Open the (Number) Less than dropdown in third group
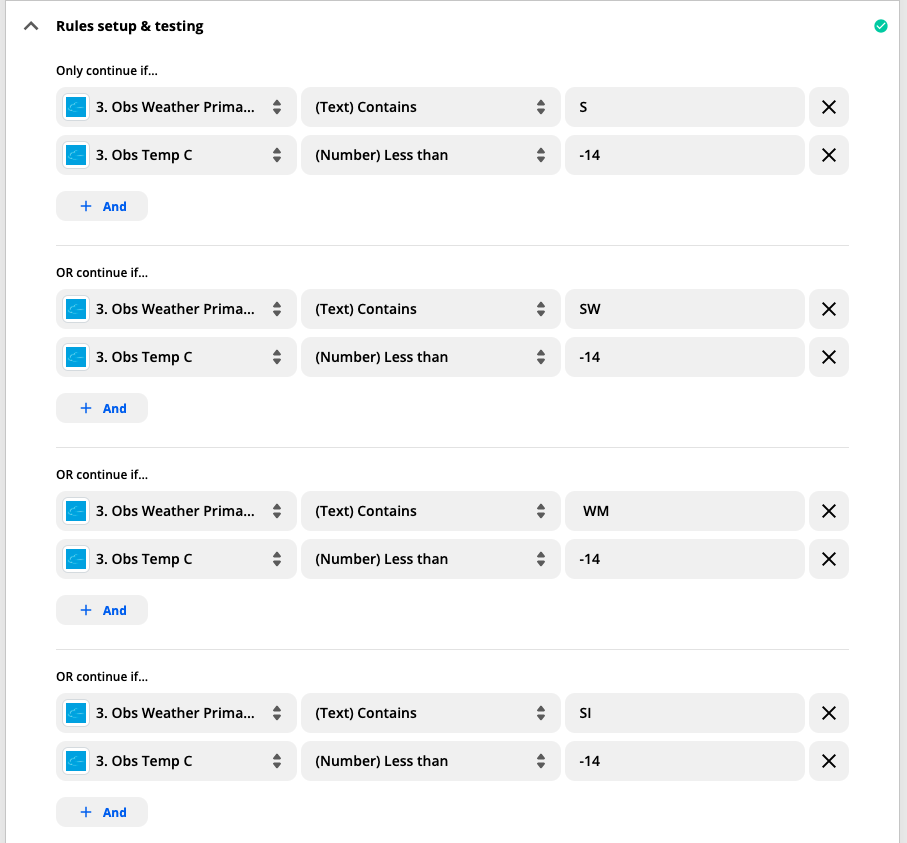 [430, 559]
